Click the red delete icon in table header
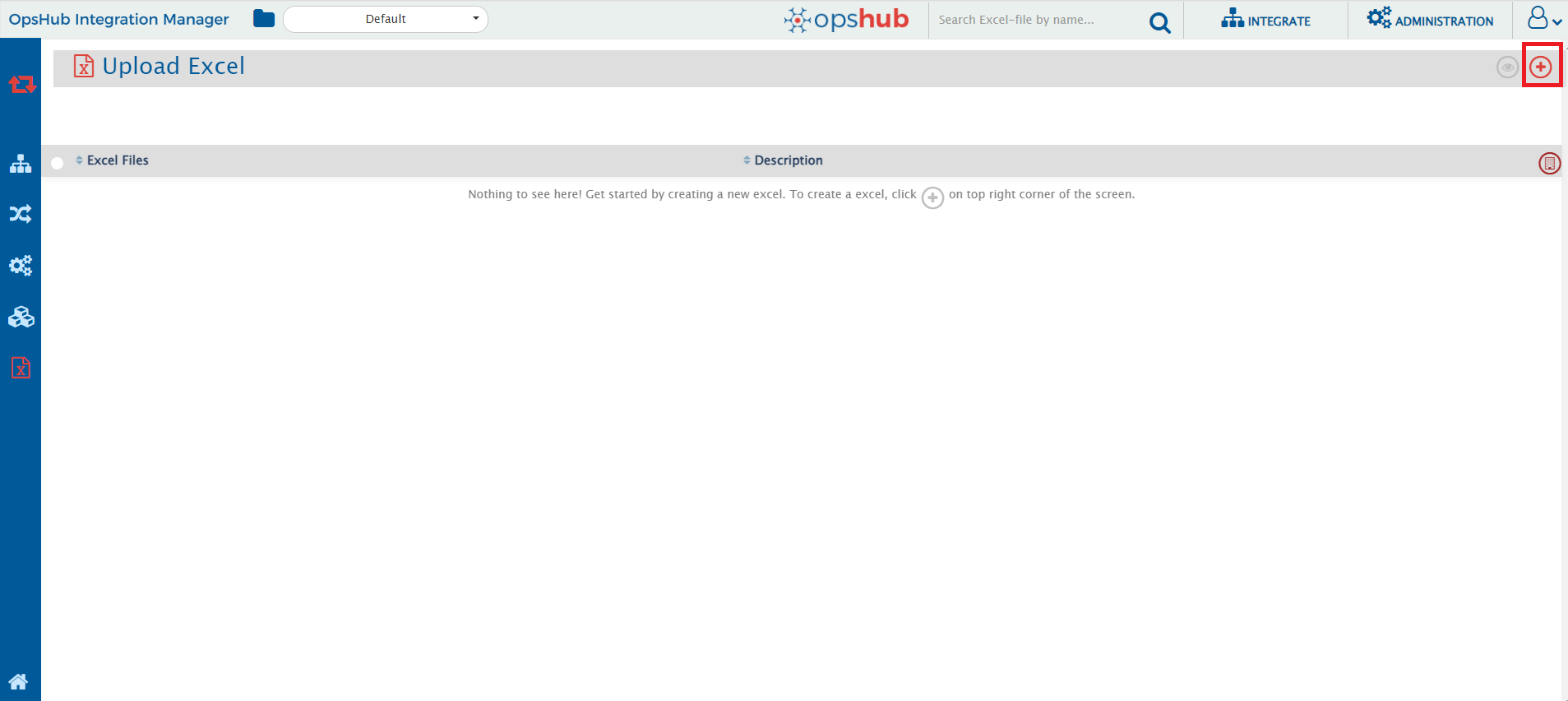This screenshot has height=701, width=1568. (x=1549, y=164)
